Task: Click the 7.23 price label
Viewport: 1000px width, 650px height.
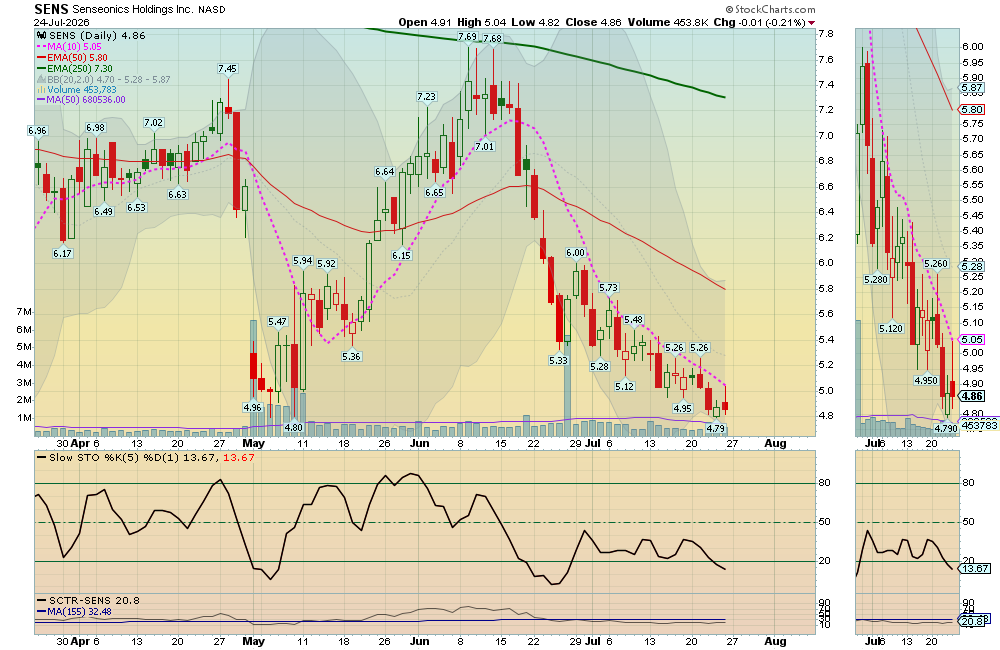Action: 427,96
